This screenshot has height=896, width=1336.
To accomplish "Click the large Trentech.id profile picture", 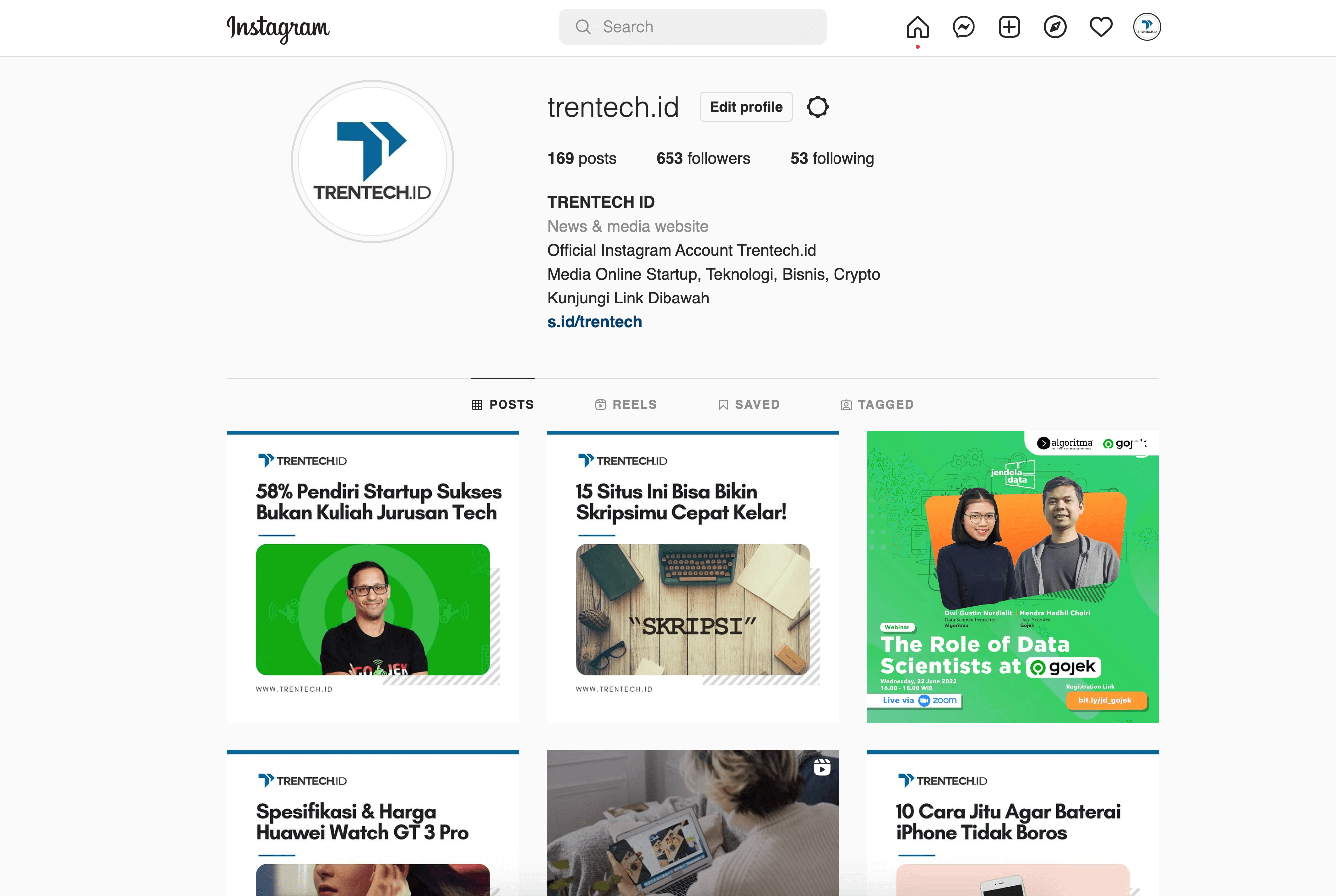I will click(372, 162).
